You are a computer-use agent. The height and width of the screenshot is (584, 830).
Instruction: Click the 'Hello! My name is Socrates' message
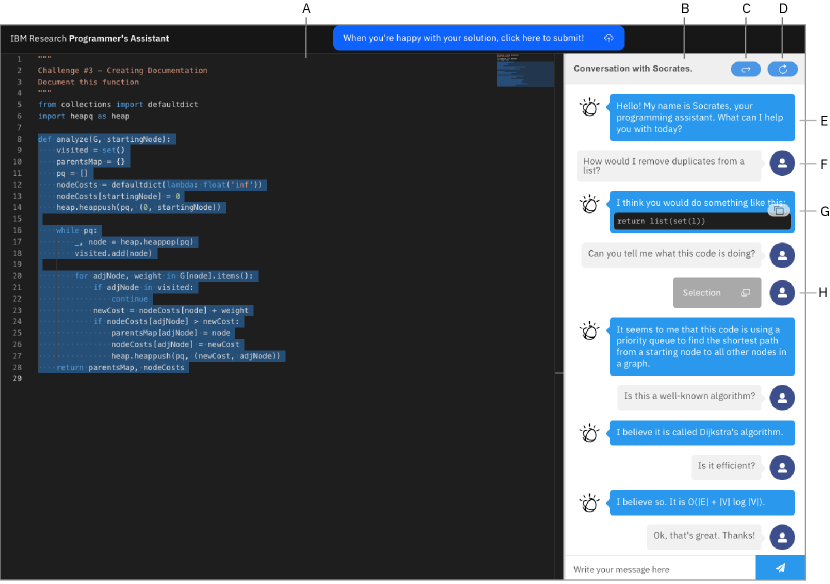click(x=702, y=118)
